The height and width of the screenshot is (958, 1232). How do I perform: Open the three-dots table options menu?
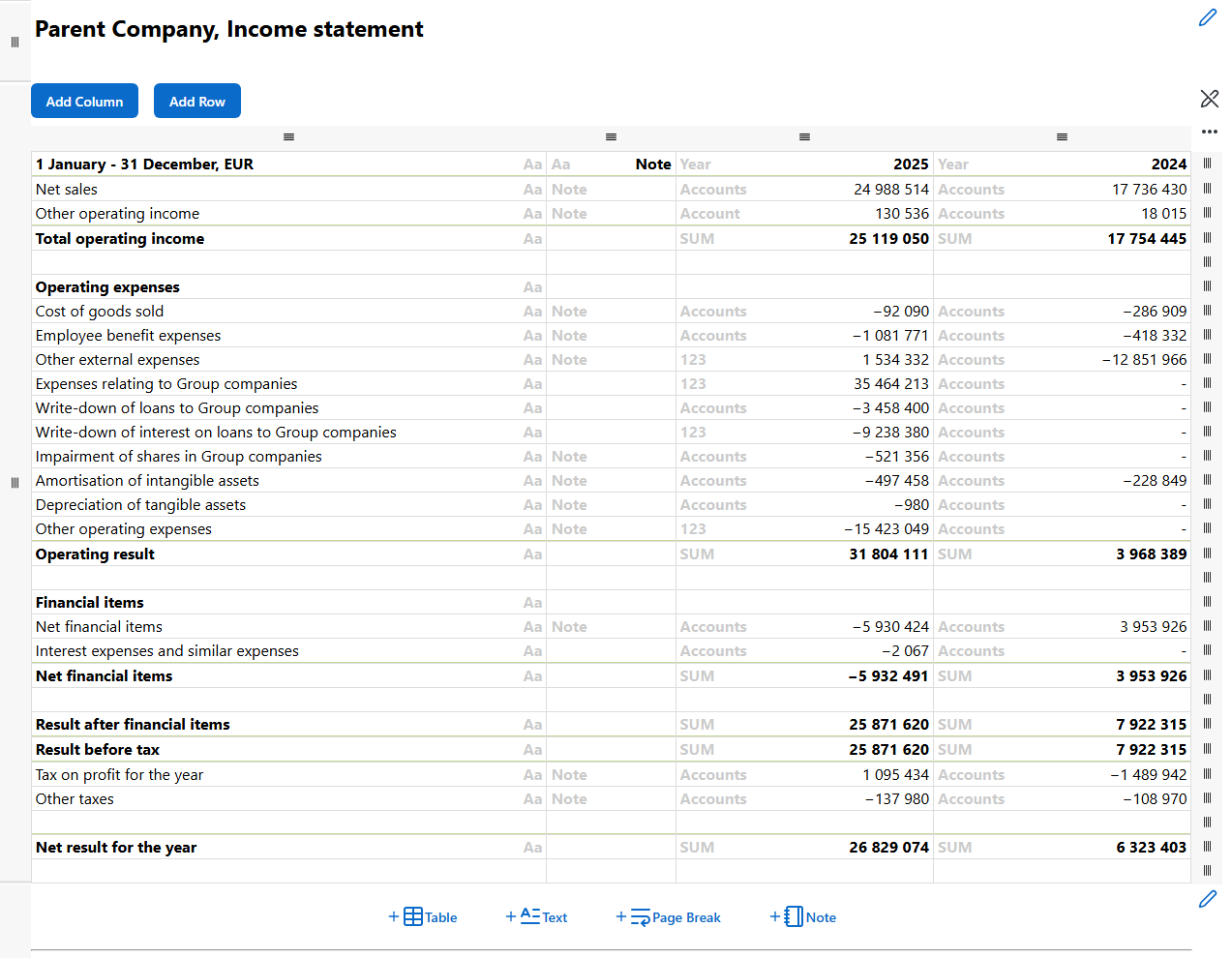pyautogui.click(x=1209, y=132)
